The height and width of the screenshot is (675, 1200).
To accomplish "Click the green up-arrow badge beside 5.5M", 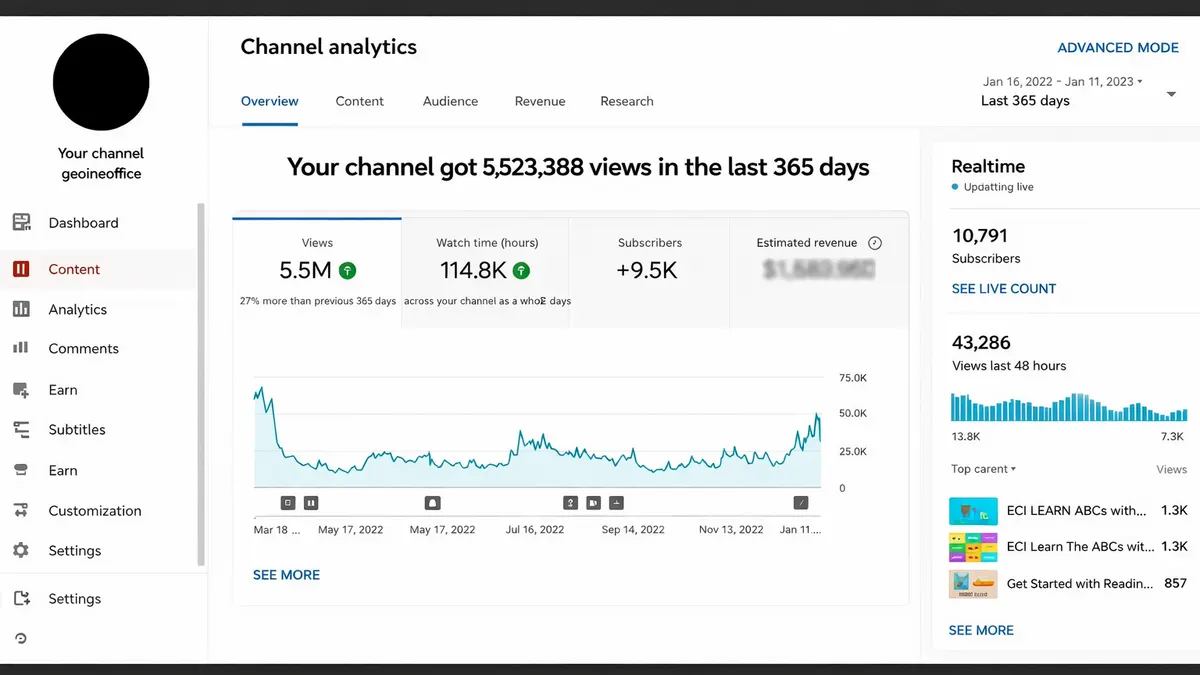I will click(x=348, y=270).
